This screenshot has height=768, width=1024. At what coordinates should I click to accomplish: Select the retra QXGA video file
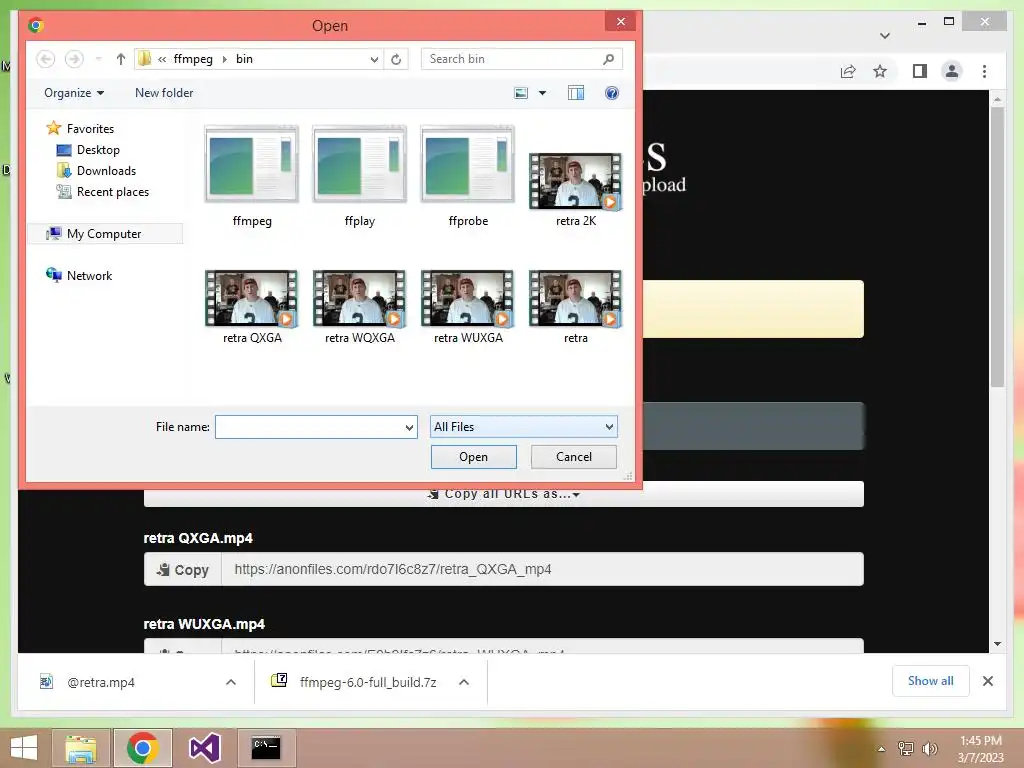(251, 307)
